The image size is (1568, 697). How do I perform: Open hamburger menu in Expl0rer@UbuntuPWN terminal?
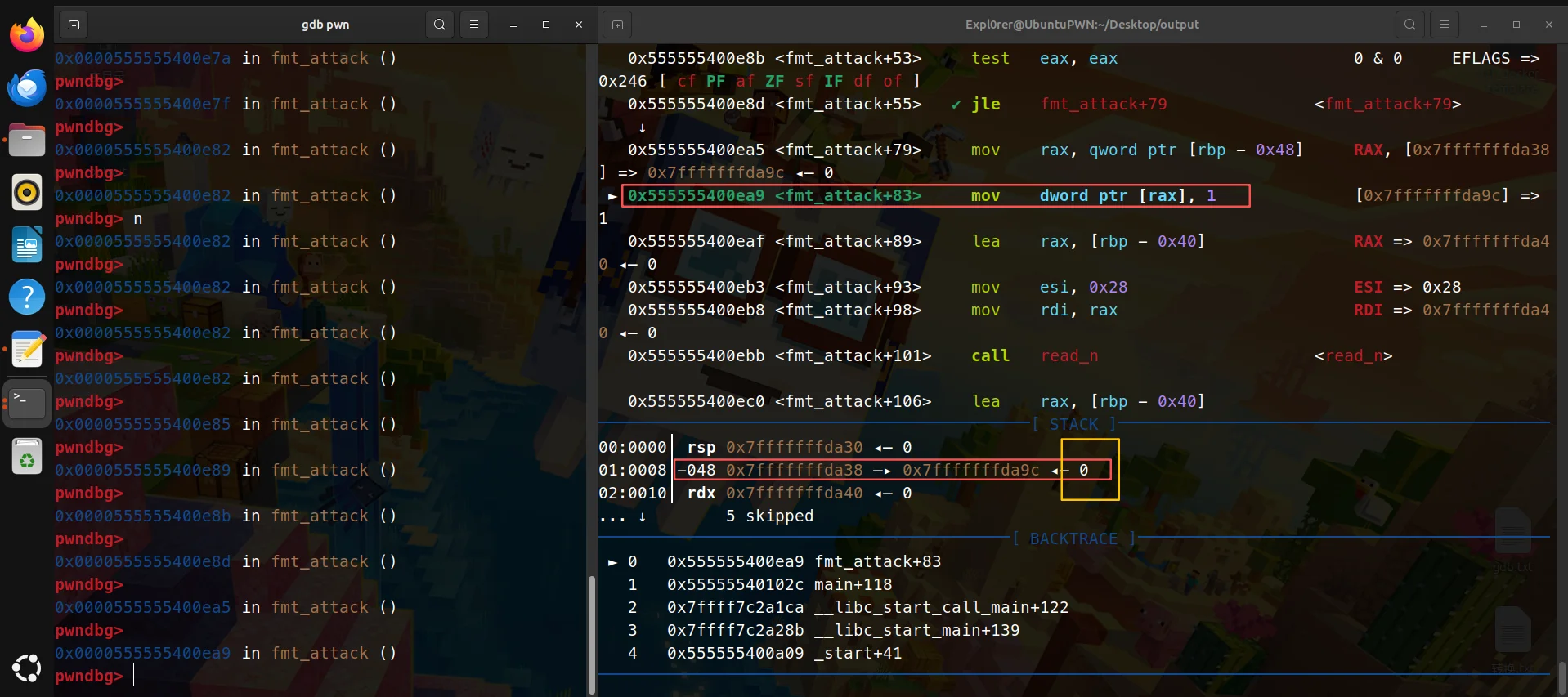tap(1445, 25)
